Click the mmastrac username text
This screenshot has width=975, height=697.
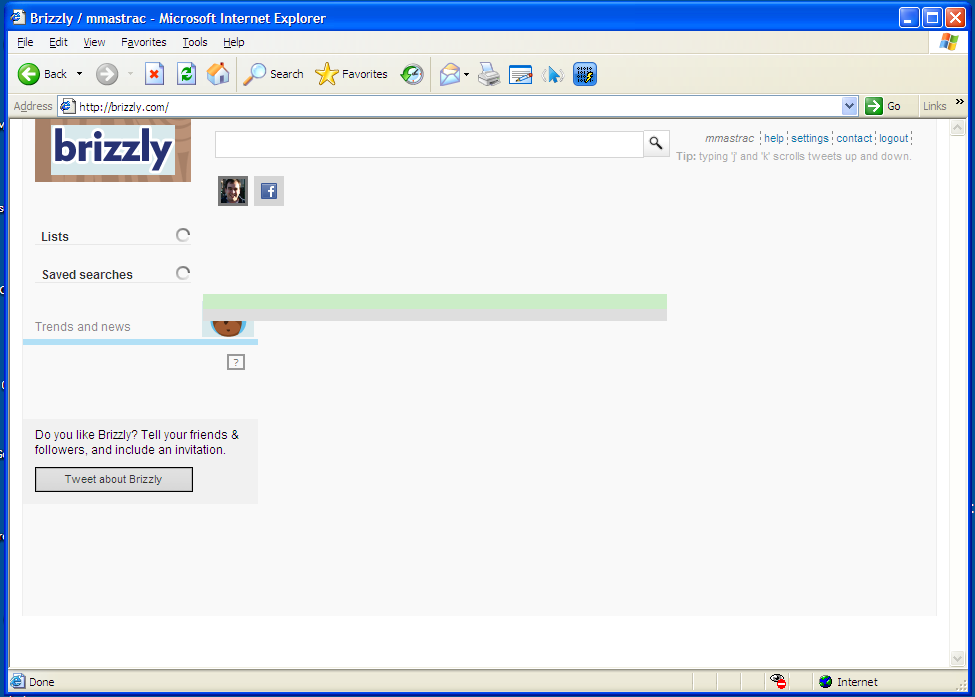click(729, 138)
